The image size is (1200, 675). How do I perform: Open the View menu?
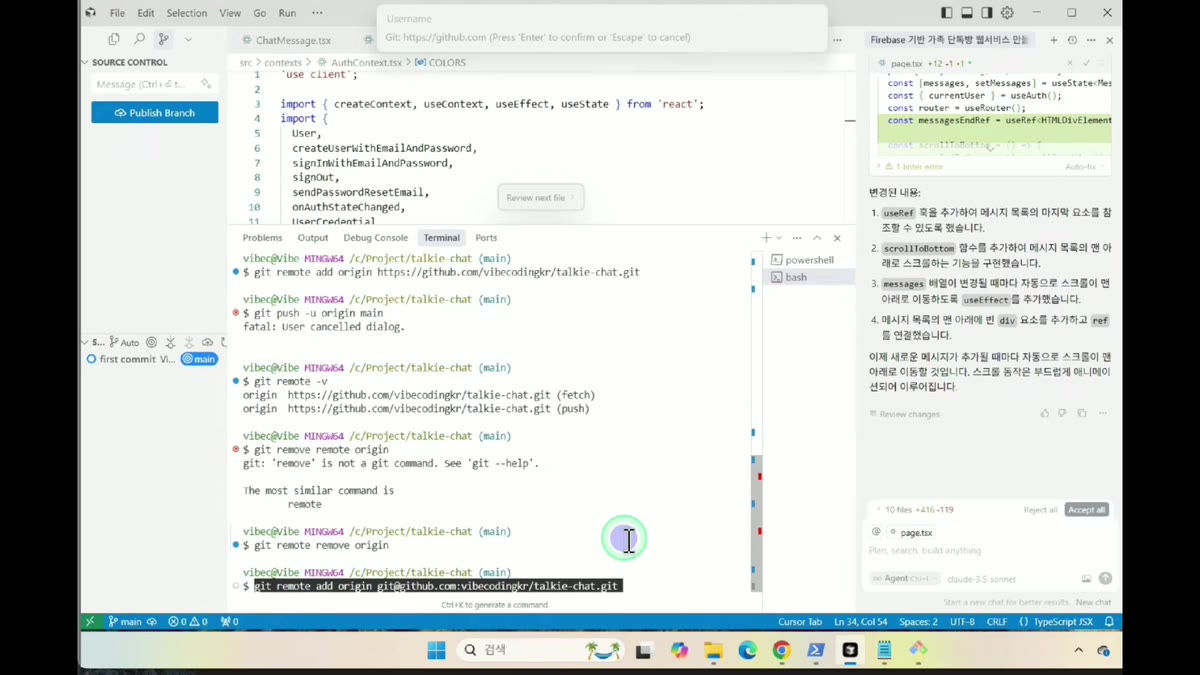click(230, 13)
